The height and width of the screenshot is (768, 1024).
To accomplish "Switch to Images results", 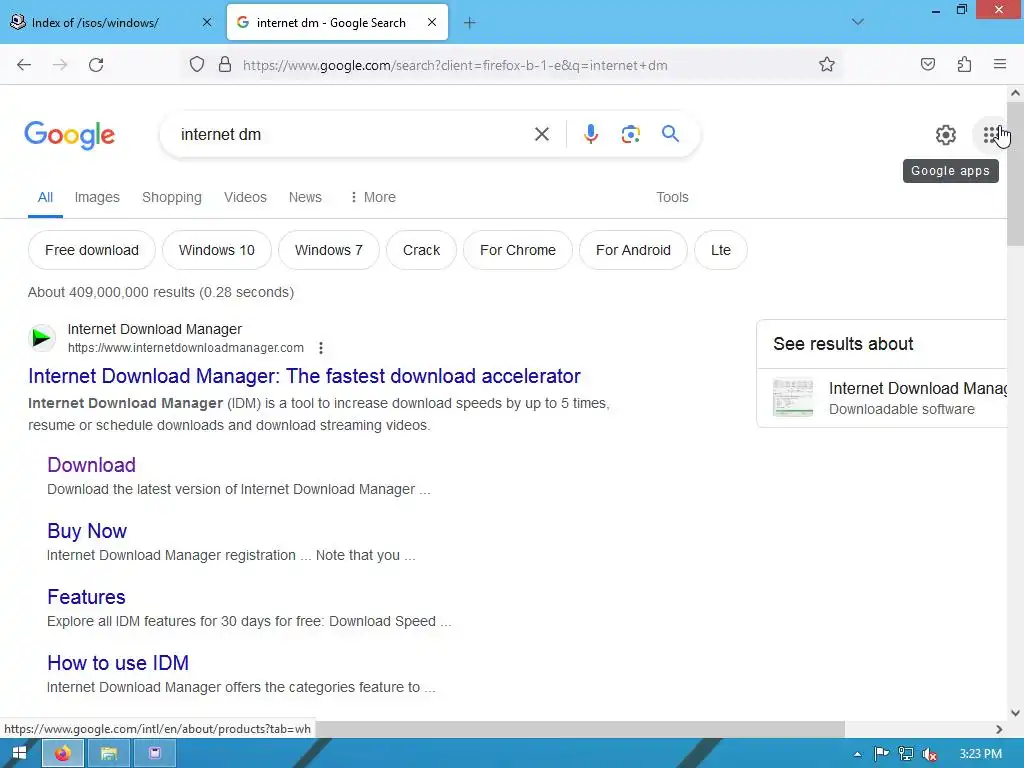I will pos(97,197).
